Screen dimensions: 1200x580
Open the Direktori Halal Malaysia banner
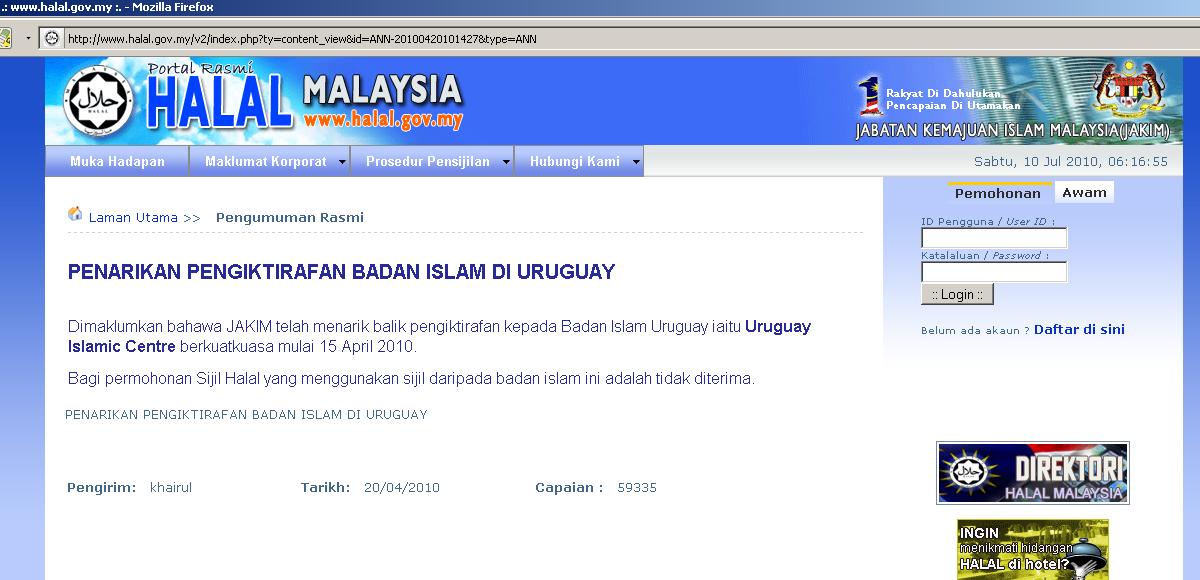point(1033,473)
